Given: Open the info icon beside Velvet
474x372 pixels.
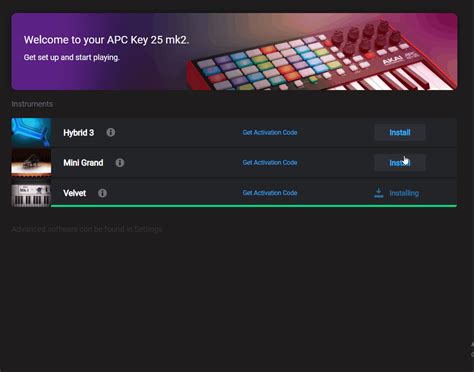Looking at the screenshot, I should [x=103, y=193].
